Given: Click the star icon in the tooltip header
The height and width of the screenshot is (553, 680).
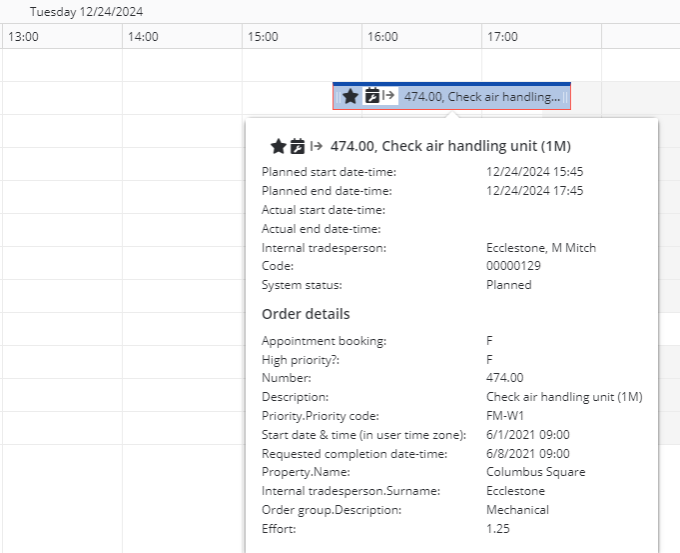Looking at the screenshot, I should click(278, 147).
